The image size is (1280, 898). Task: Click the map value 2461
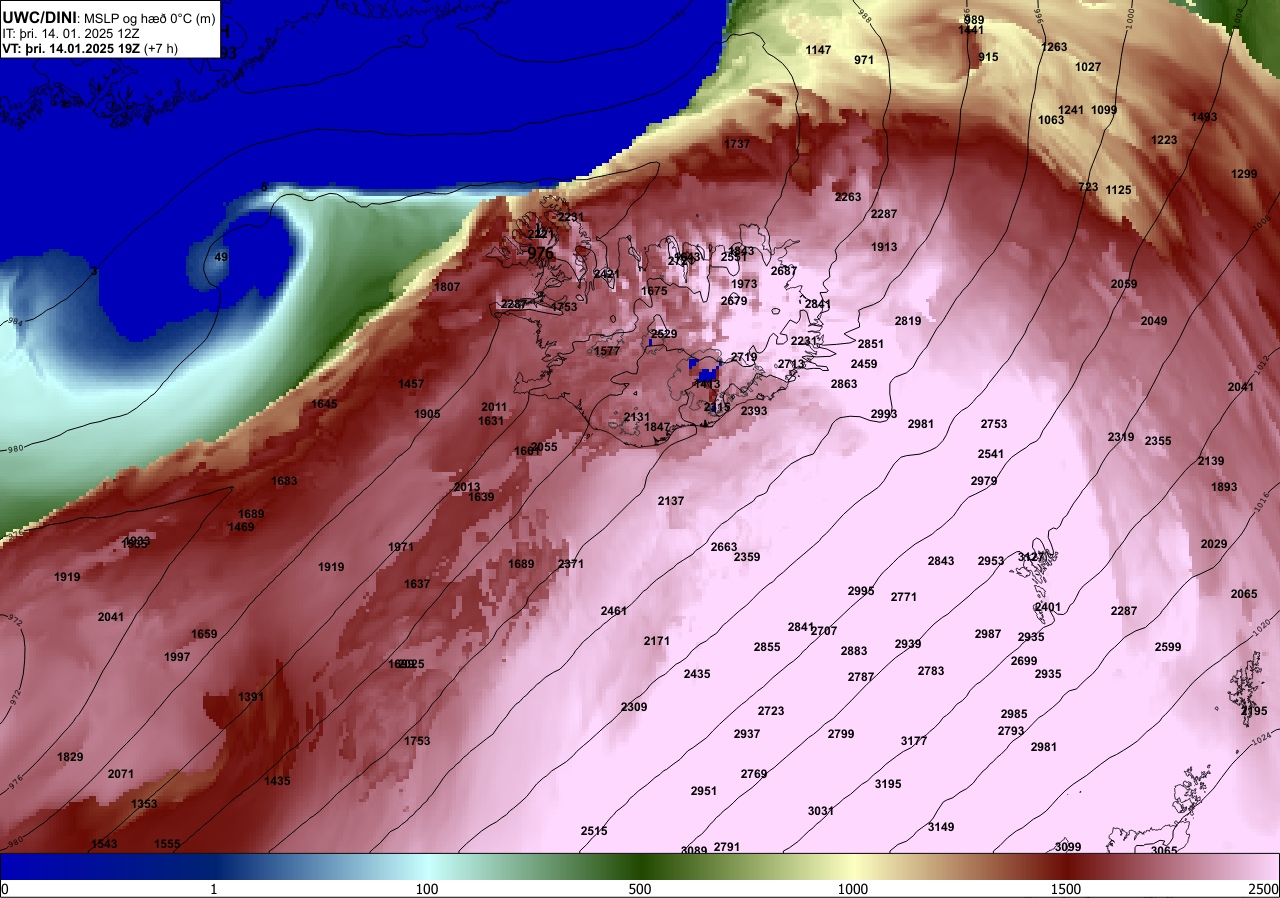point(614,611)
